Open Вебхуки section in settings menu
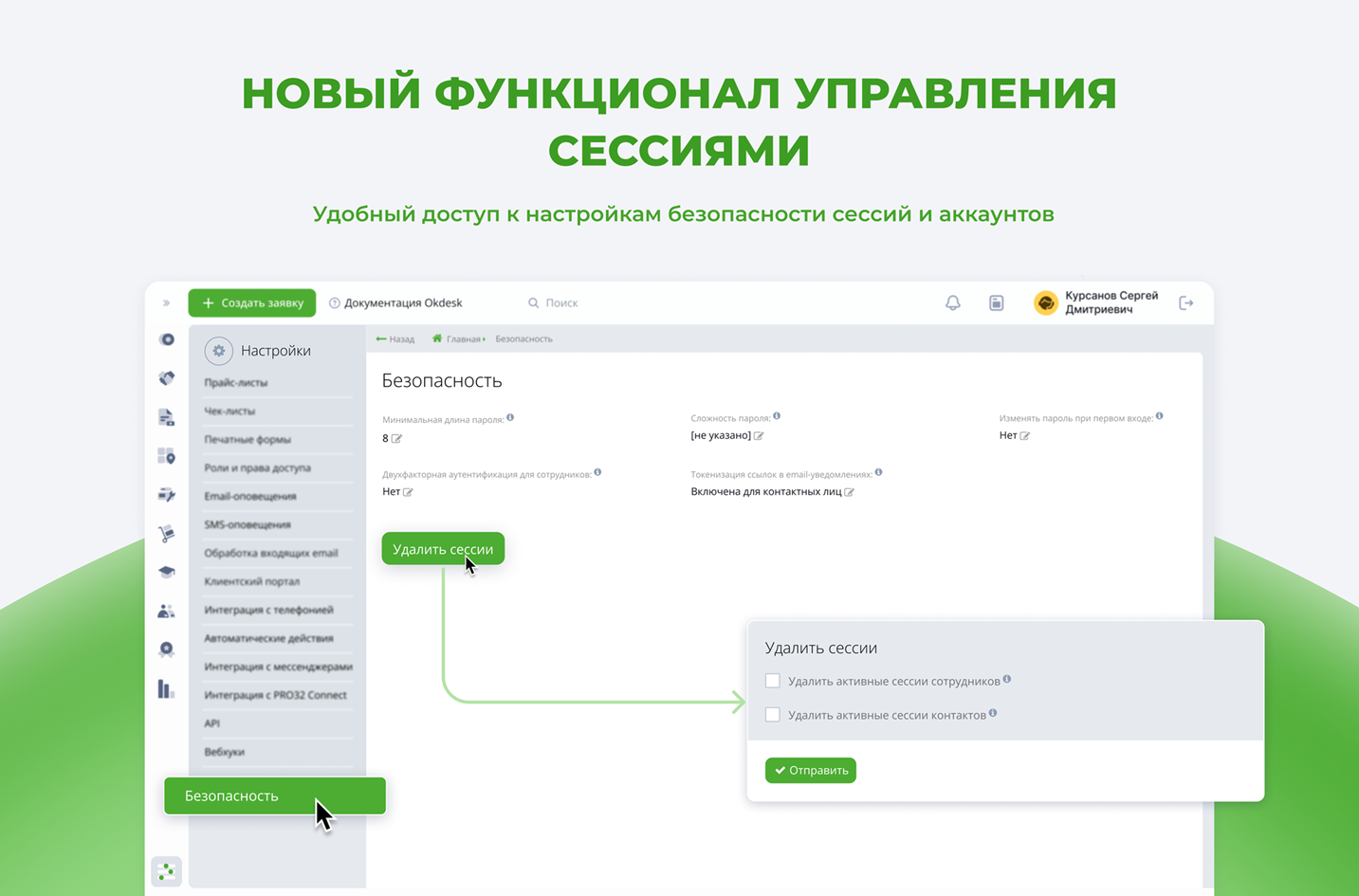Viewport: 1359px width, 896px height. (225, 753)
